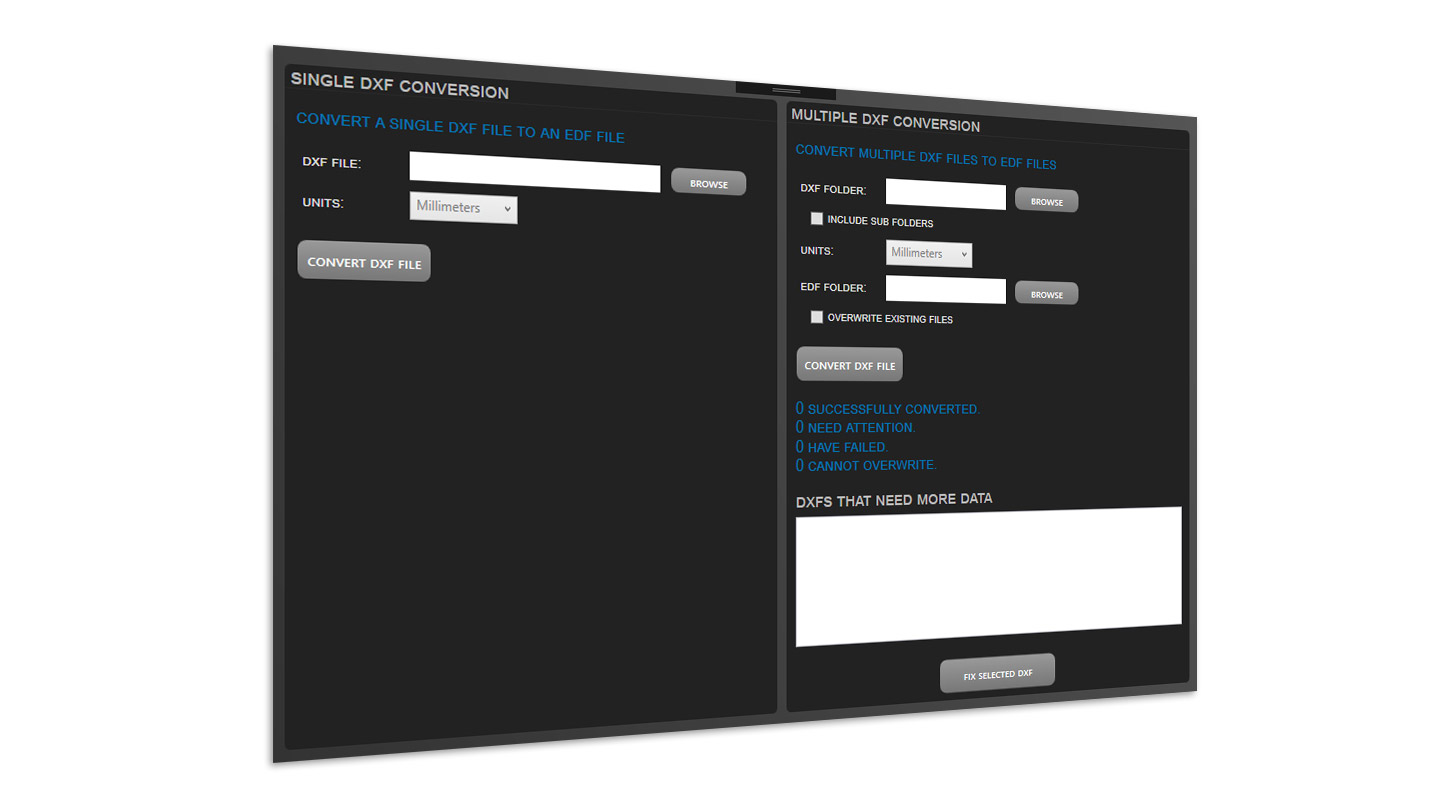Viewport: 1432px width, 808px height.
Task: Click '0 Have Failed.' status text
Action: tap(842, 446)
